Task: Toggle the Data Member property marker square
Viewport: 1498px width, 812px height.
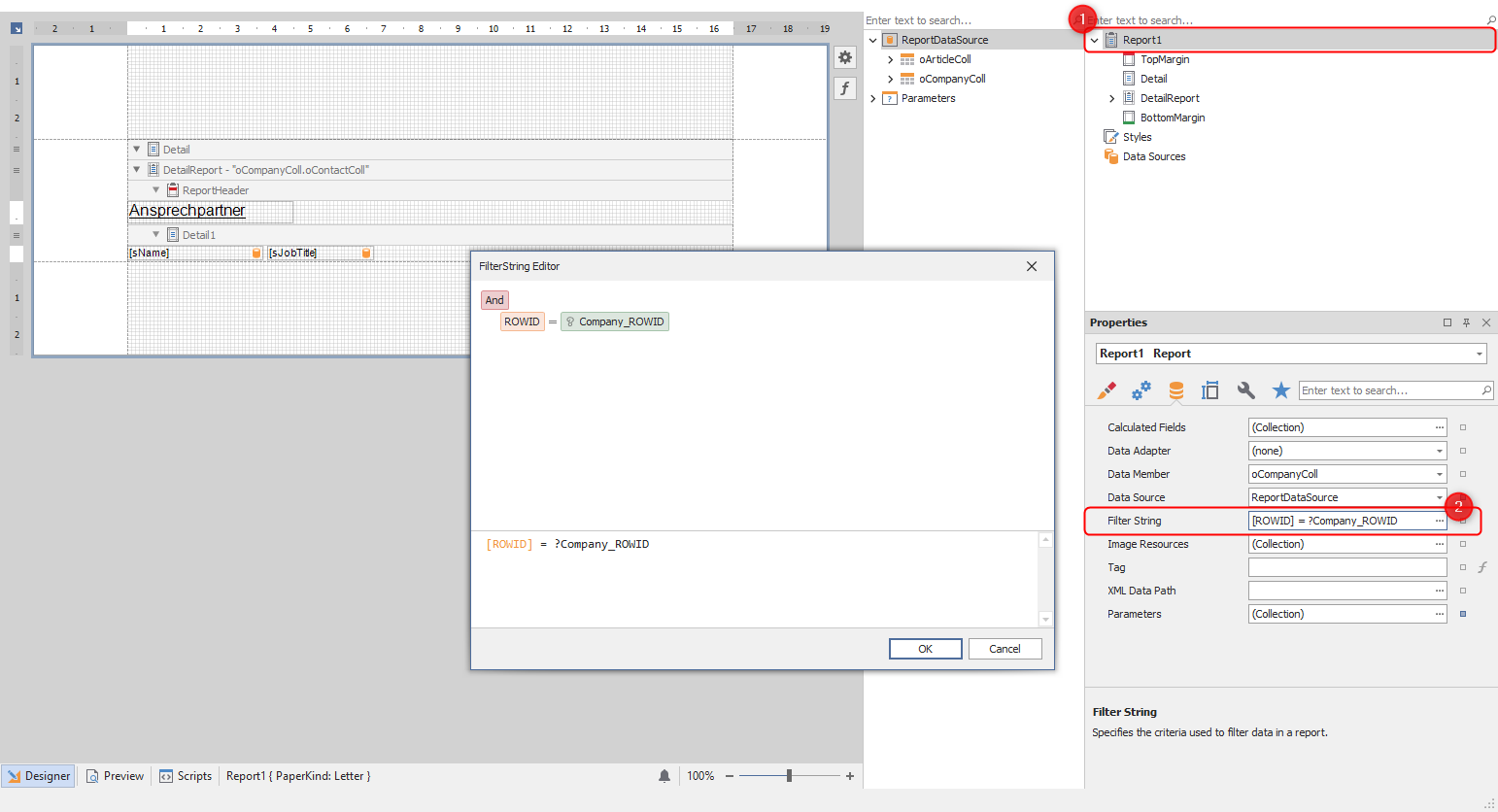Action: [1463, 474]
